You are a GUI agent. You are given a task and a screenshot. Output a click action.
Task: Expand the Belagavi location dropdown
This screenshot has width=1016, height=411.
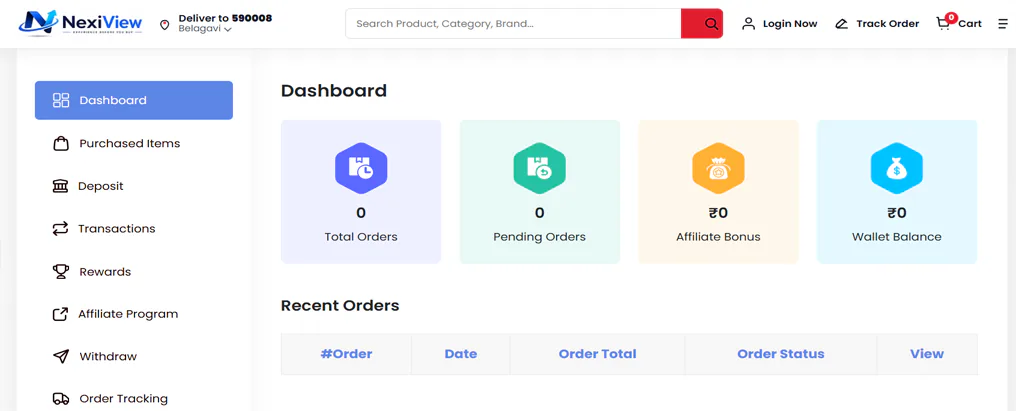point(205,29)
